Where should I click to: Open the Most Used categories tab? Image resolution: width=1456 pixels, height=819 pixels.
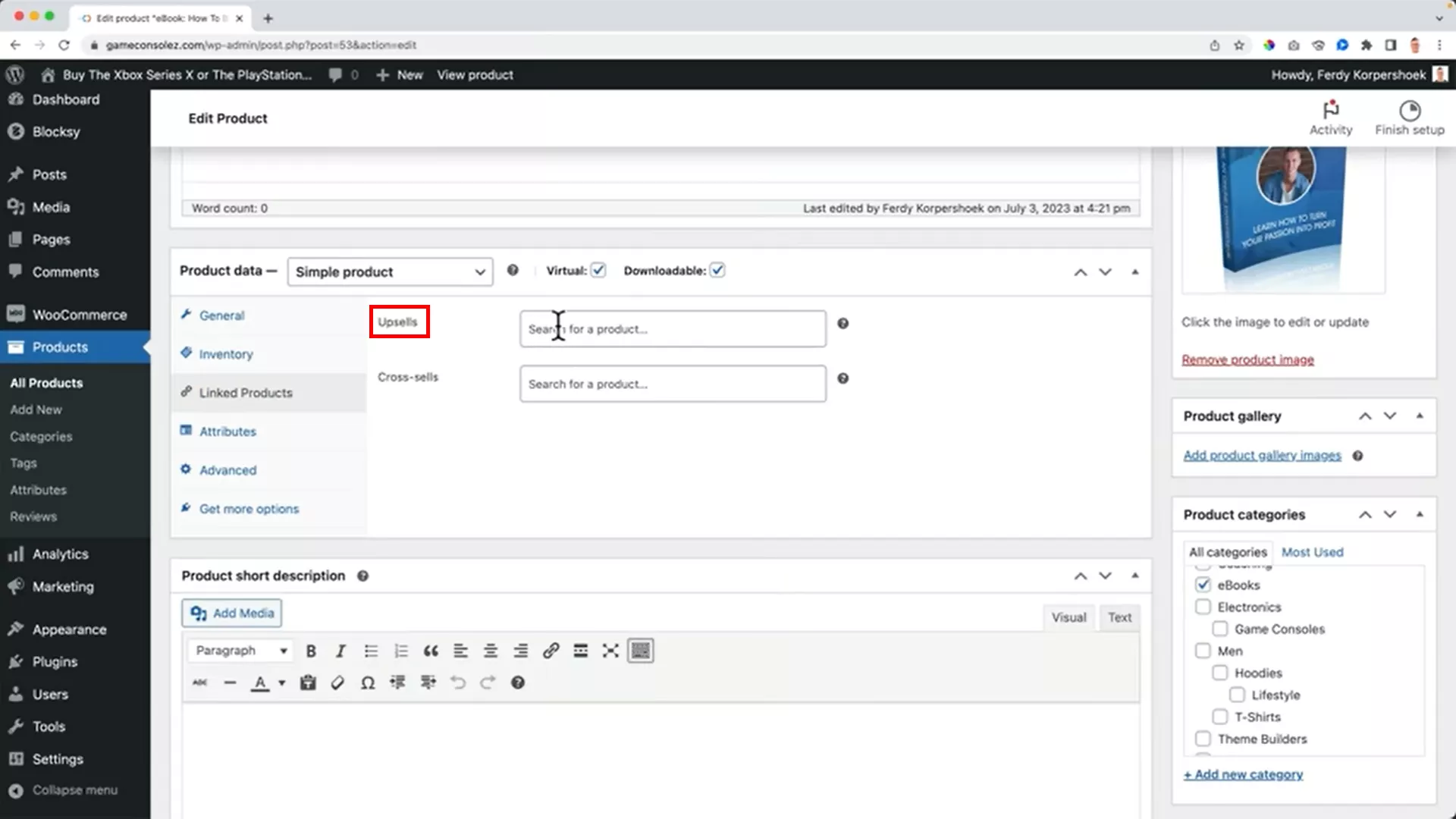coord(1312,552)
